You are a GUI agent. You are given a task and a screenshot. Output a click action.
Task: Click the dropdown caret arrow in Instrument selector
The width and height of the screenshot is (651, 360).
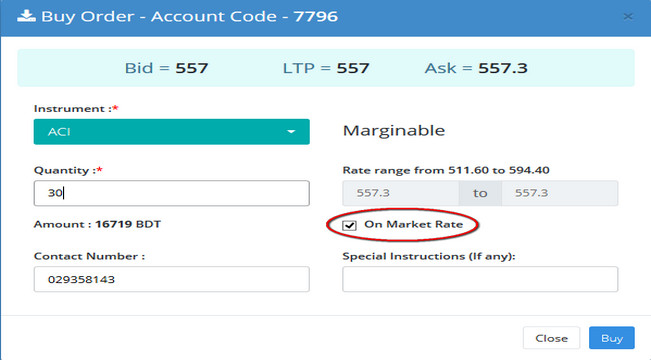click(291, 132)
